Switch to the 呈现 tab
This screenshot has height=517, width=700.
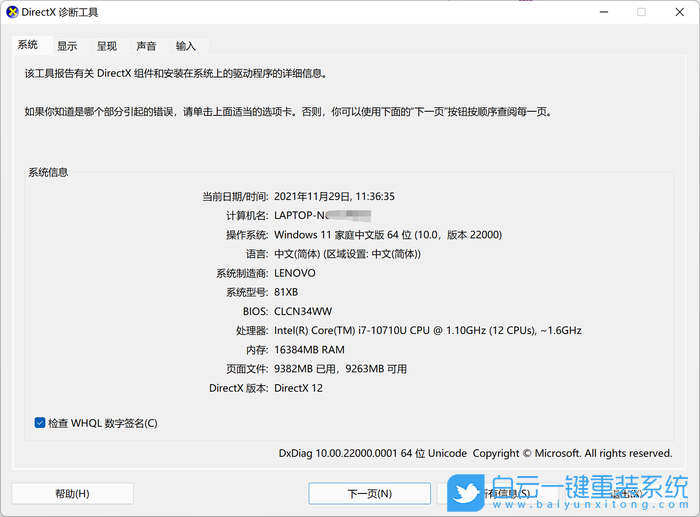tap(107, 46)
